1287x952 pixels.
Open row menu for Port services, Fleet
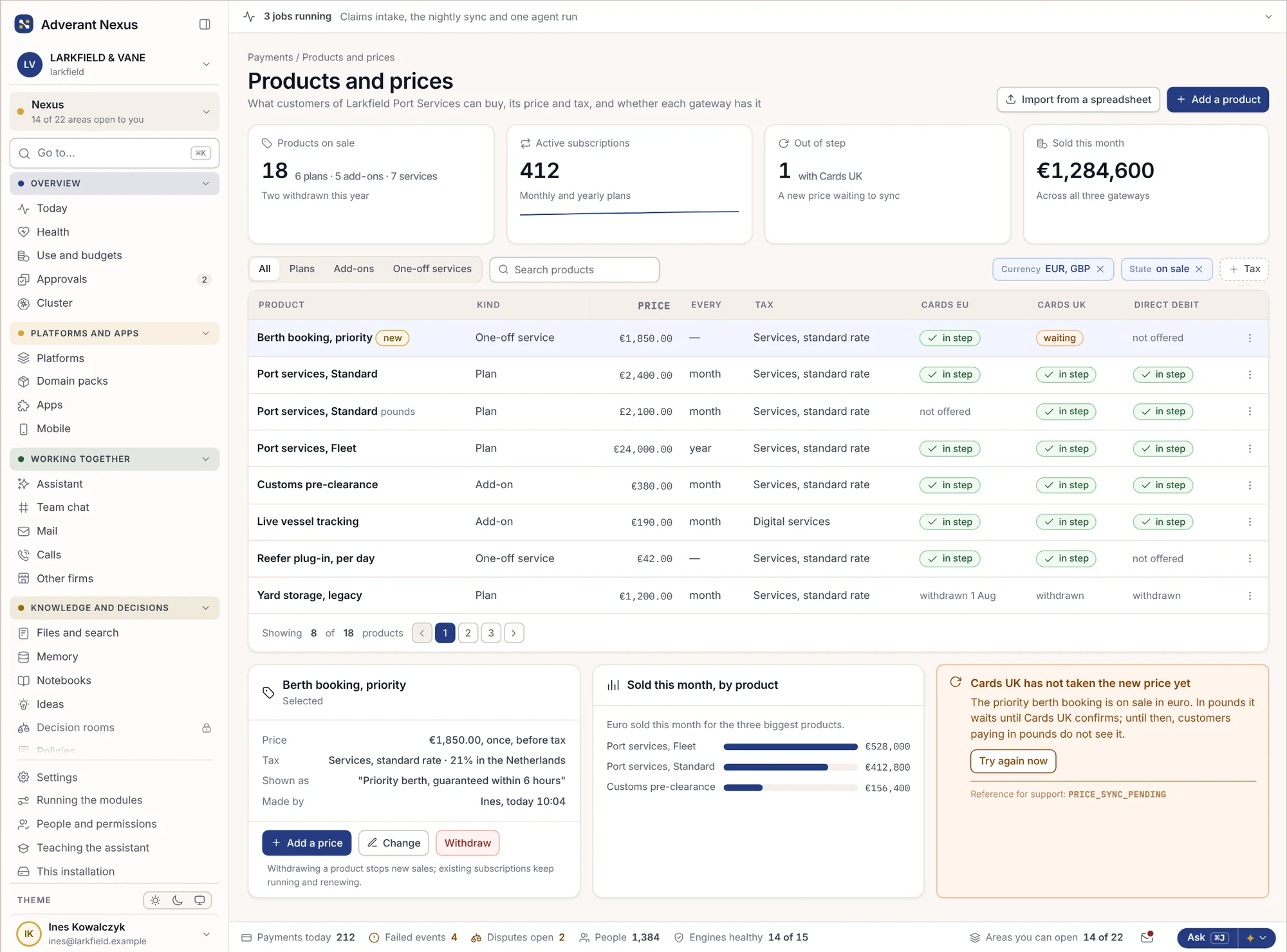click(1250, 448)
